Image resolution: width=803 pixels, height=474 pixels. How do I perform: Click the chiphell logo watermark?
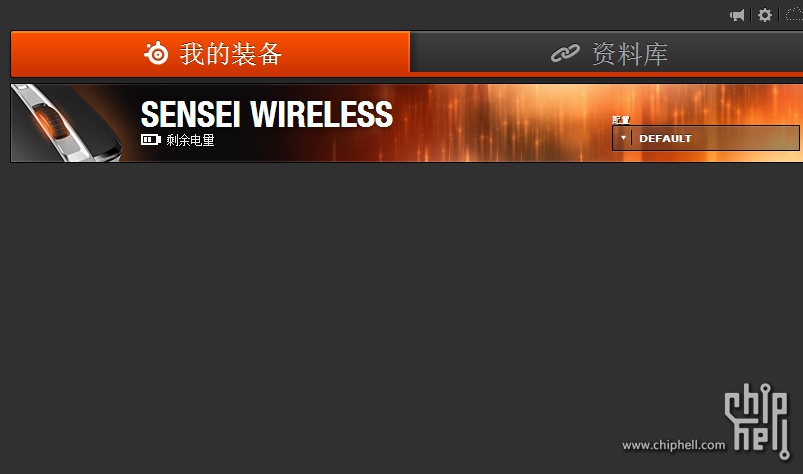[757, 421]
